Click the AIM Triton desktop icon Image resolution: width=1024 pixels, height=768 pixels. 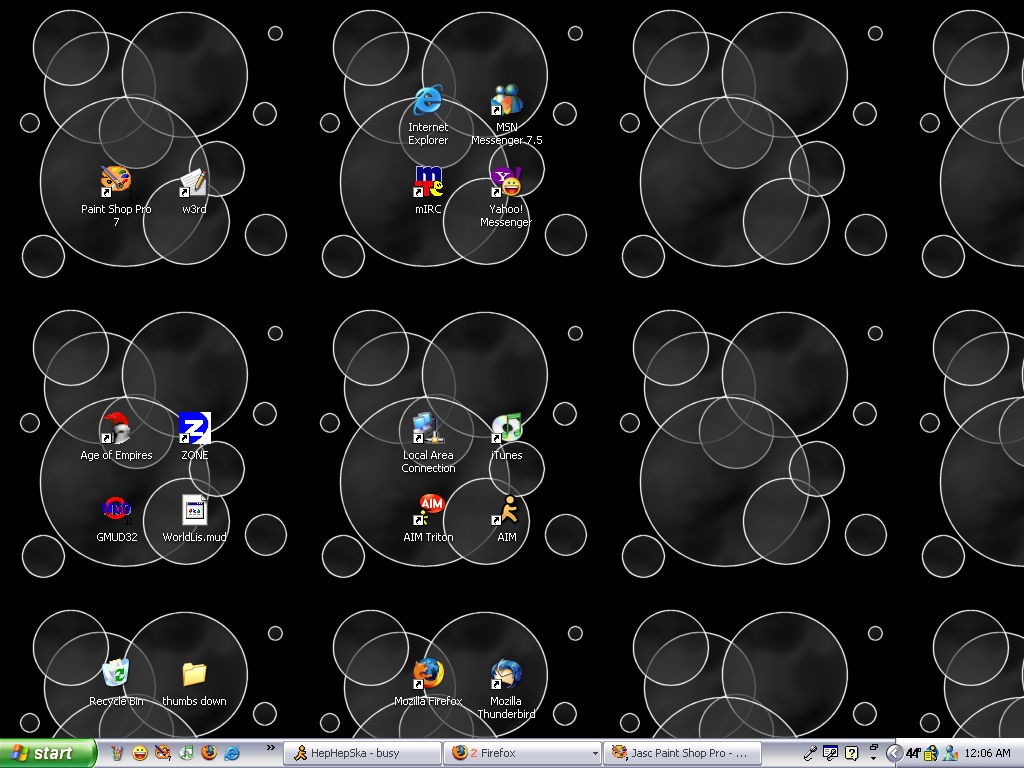tap(428, 518)
